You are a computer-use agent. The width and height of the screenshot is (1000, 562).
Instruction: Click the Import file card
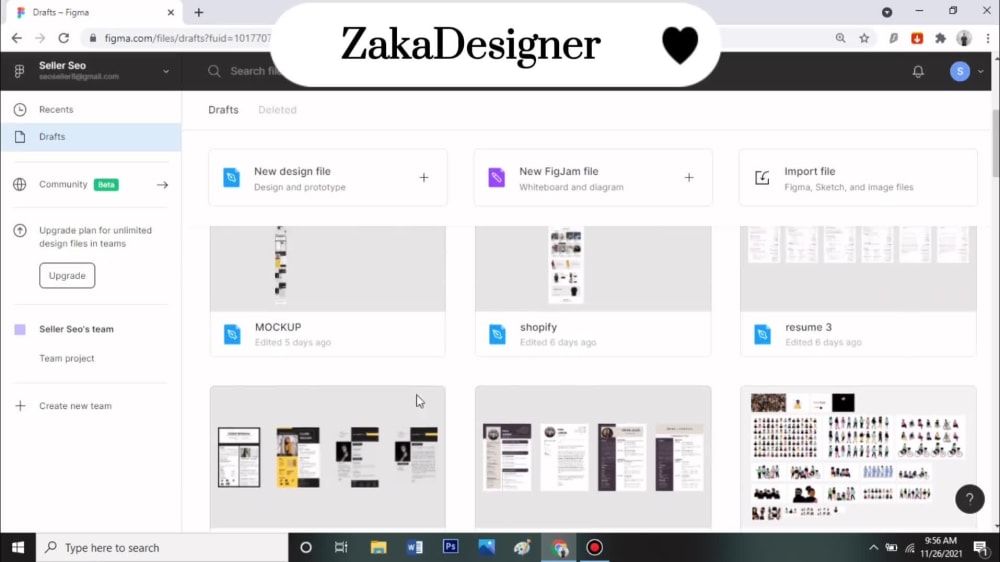pos(858,178)
